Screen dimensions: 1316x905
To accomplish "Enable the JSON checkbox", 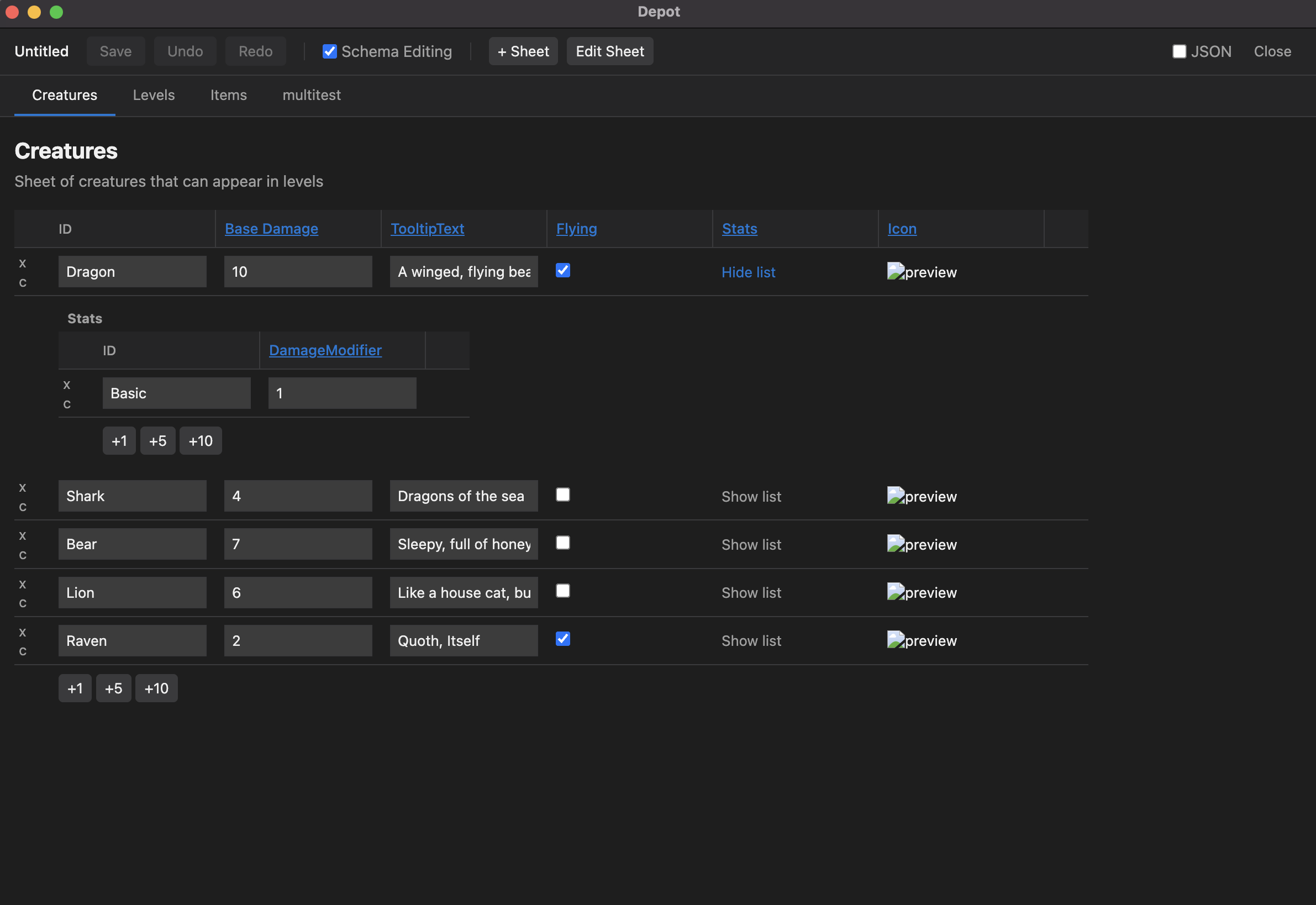I will tap(1180, 51).
